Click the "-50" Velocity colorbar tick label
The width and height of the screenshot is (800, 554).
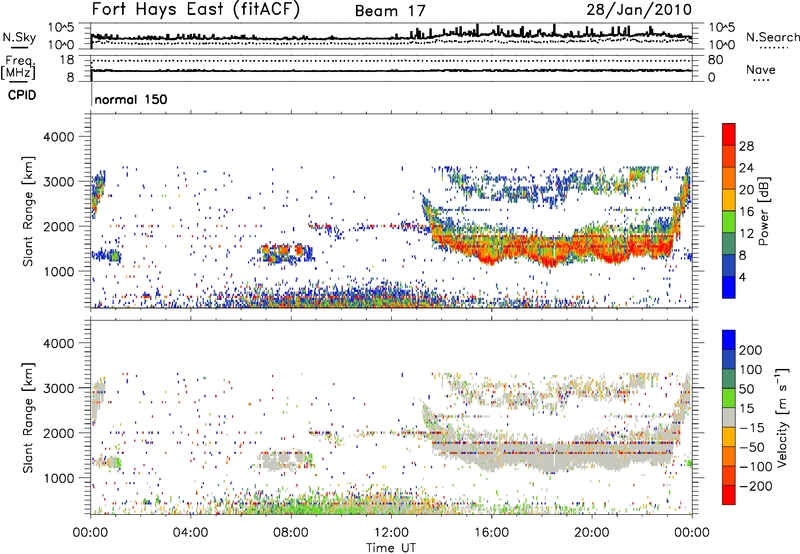754,447
